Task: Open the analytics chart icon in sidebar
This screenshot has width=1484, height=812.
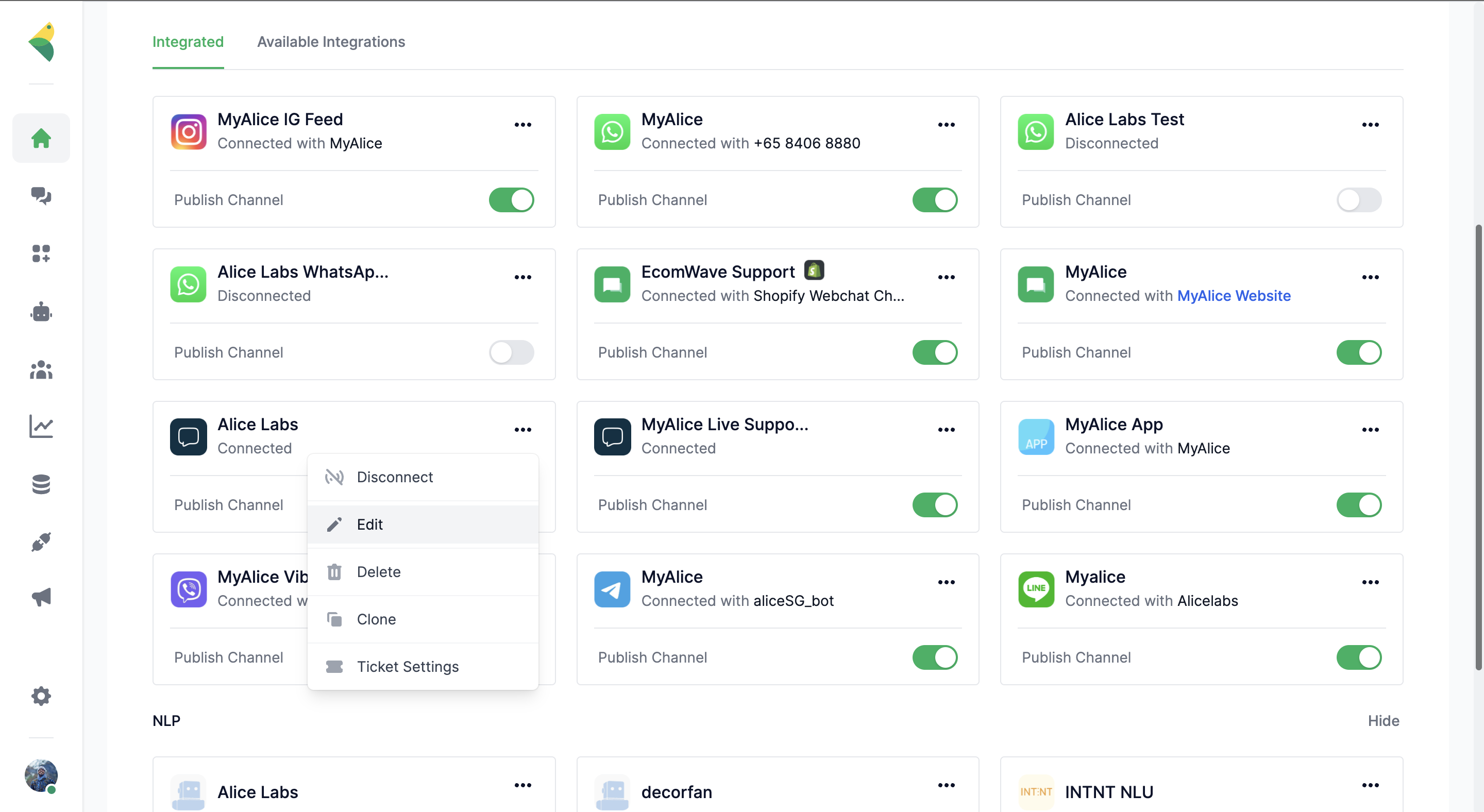Action: pyautogui.click(x=41, y=427)
